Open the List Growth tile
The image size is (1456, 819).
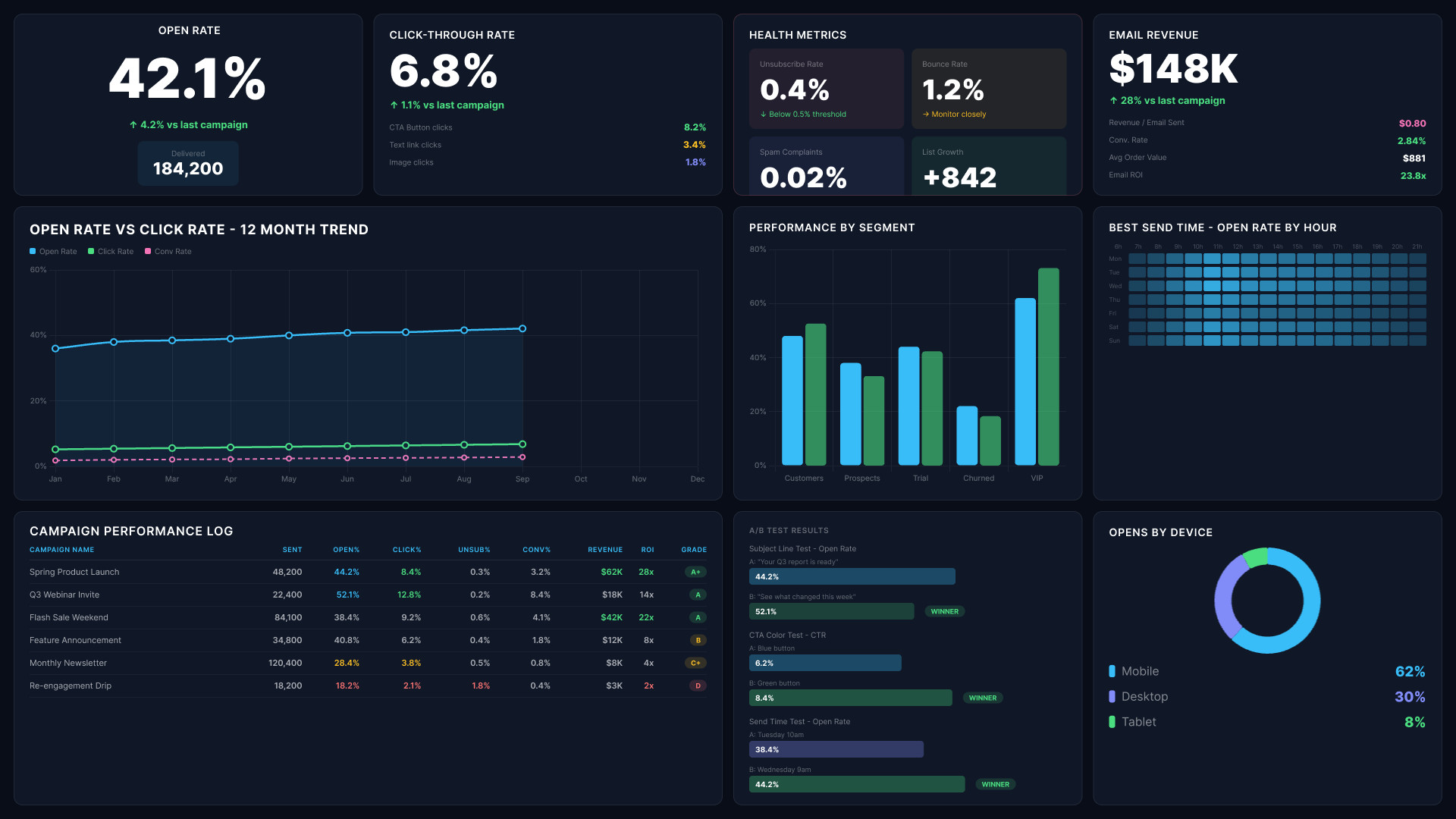989,166
